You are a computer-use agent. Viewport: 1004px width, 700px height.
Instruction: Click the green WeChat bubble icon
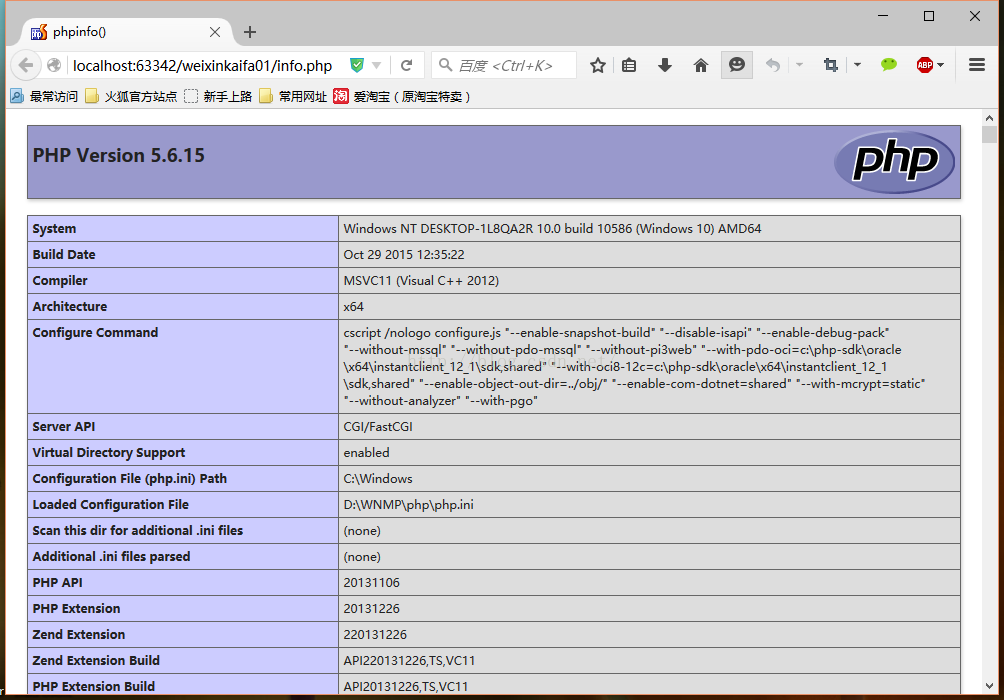pos(888,65)
